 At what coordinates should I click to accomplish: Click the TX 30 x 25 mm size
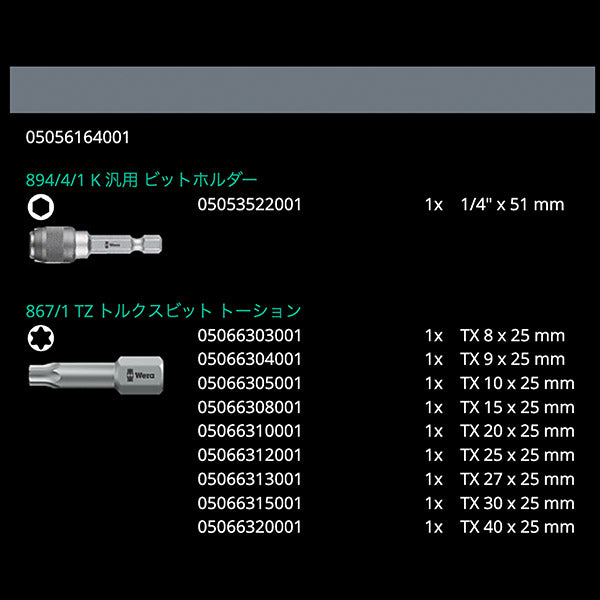[x=517, y=503]
